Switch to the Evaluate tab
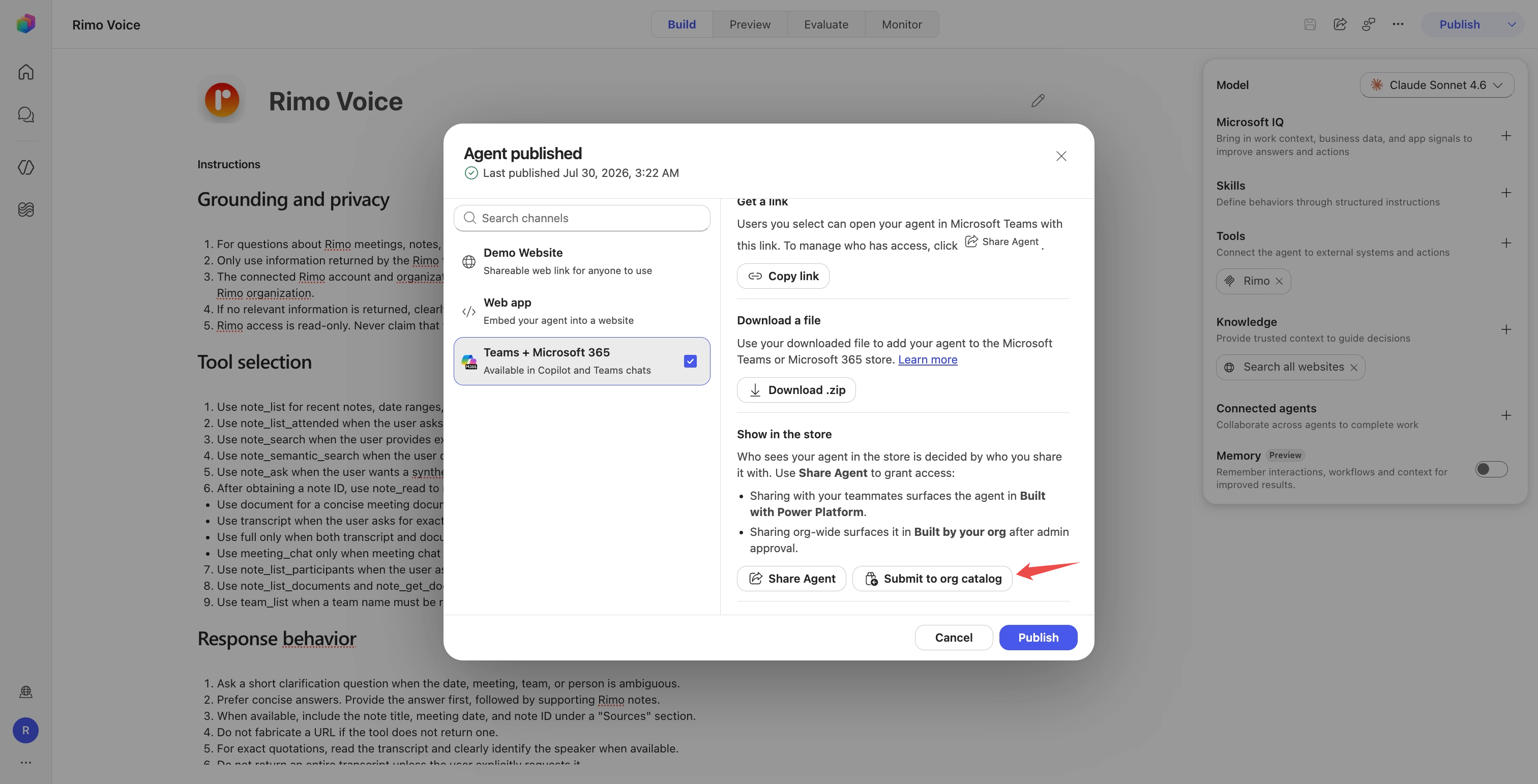Image resolution: width=1538 pixels, height=784 pixels. (826, 24)
